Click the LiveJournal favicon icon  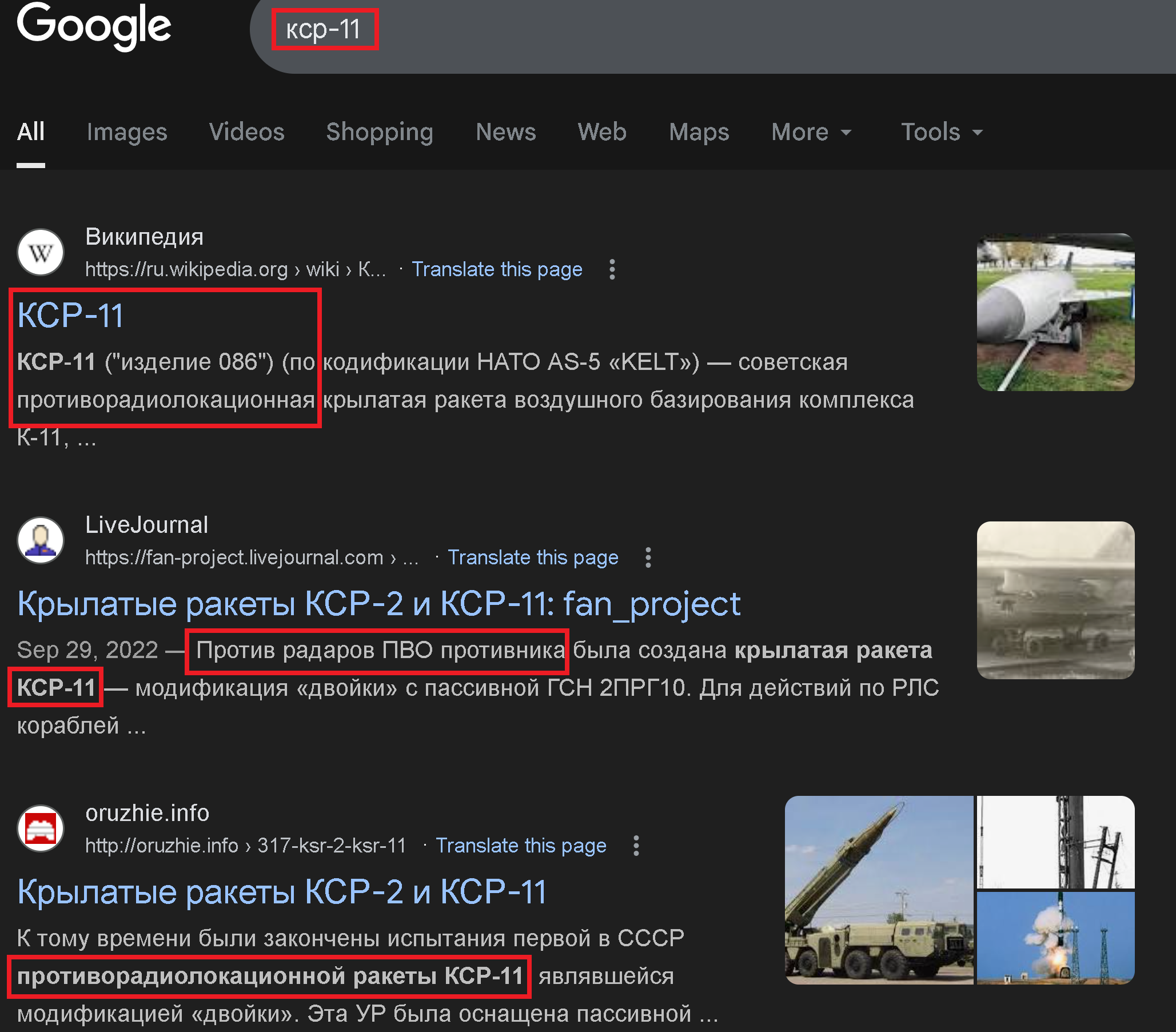point(40,540)
